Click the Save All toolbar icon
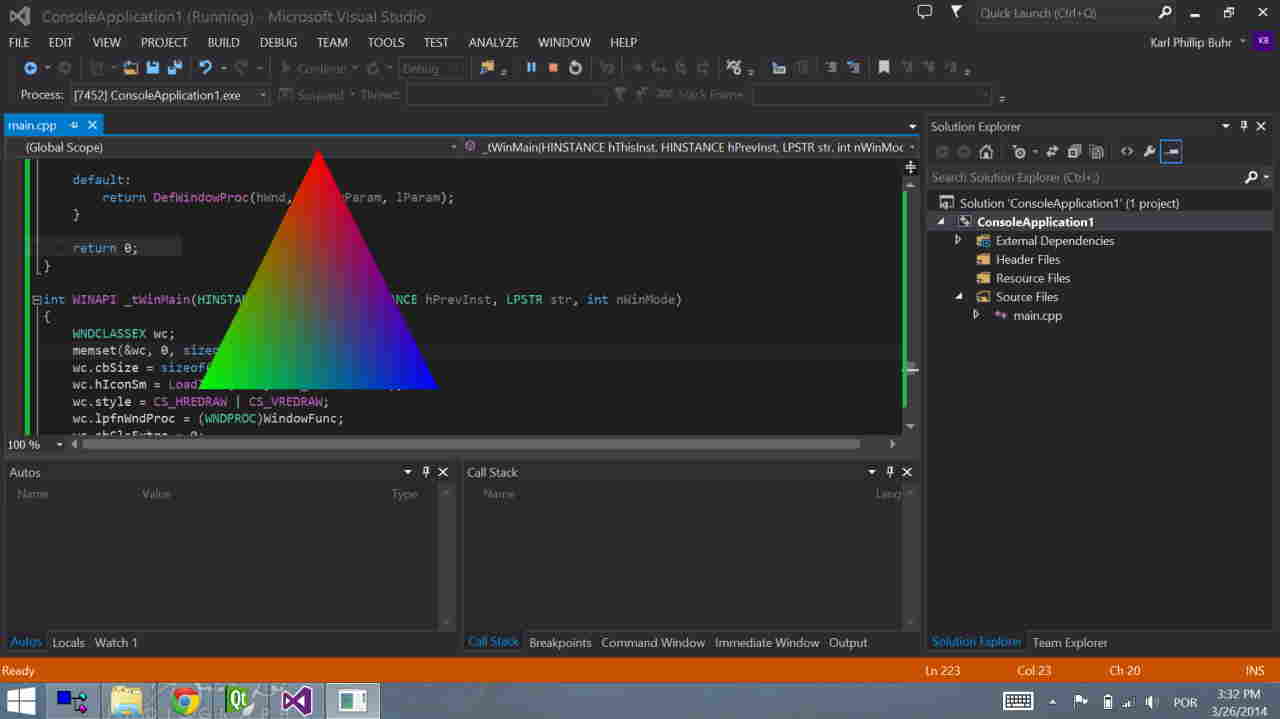Screen dimensions: 1280x719 [x=175, y=68]
